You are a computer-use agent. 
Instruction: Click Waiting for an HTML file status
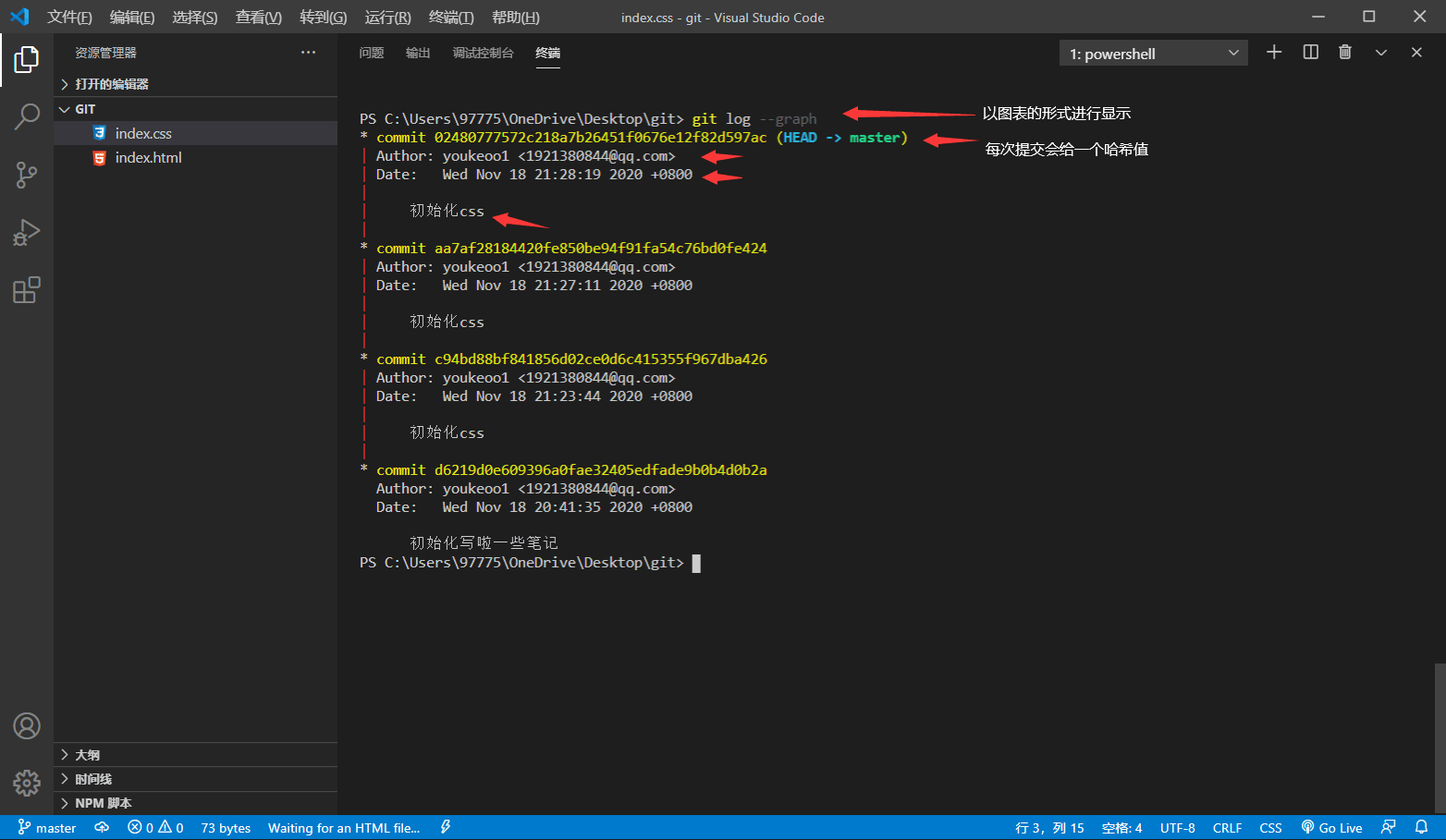click(344, 828)
